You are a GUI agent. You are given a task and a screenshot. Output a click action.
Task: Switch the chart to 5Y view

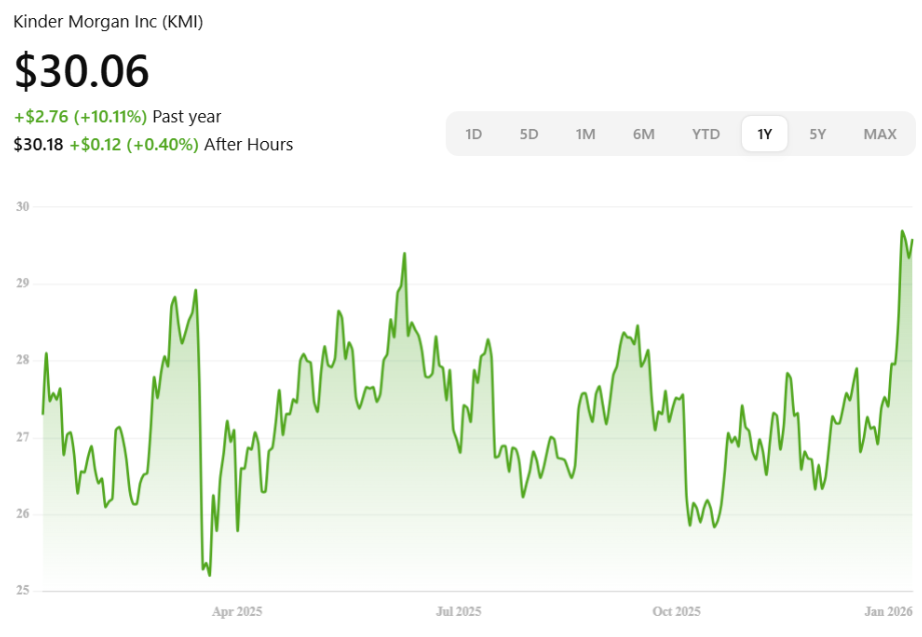[x=818, y=134]
